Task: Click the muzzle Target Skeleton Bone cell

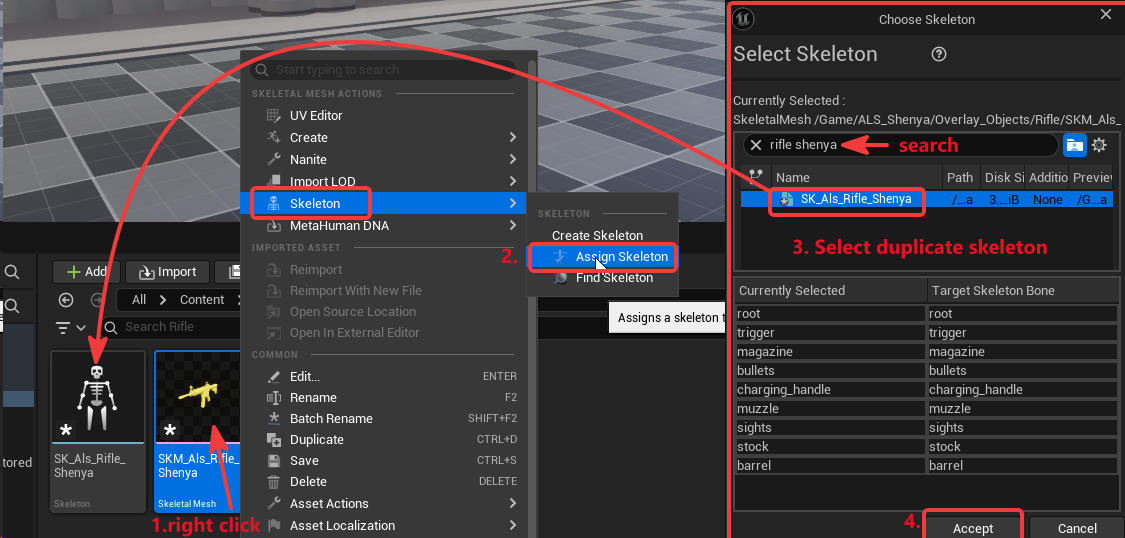Action: pyautogui.click(x=1022, y=409)
